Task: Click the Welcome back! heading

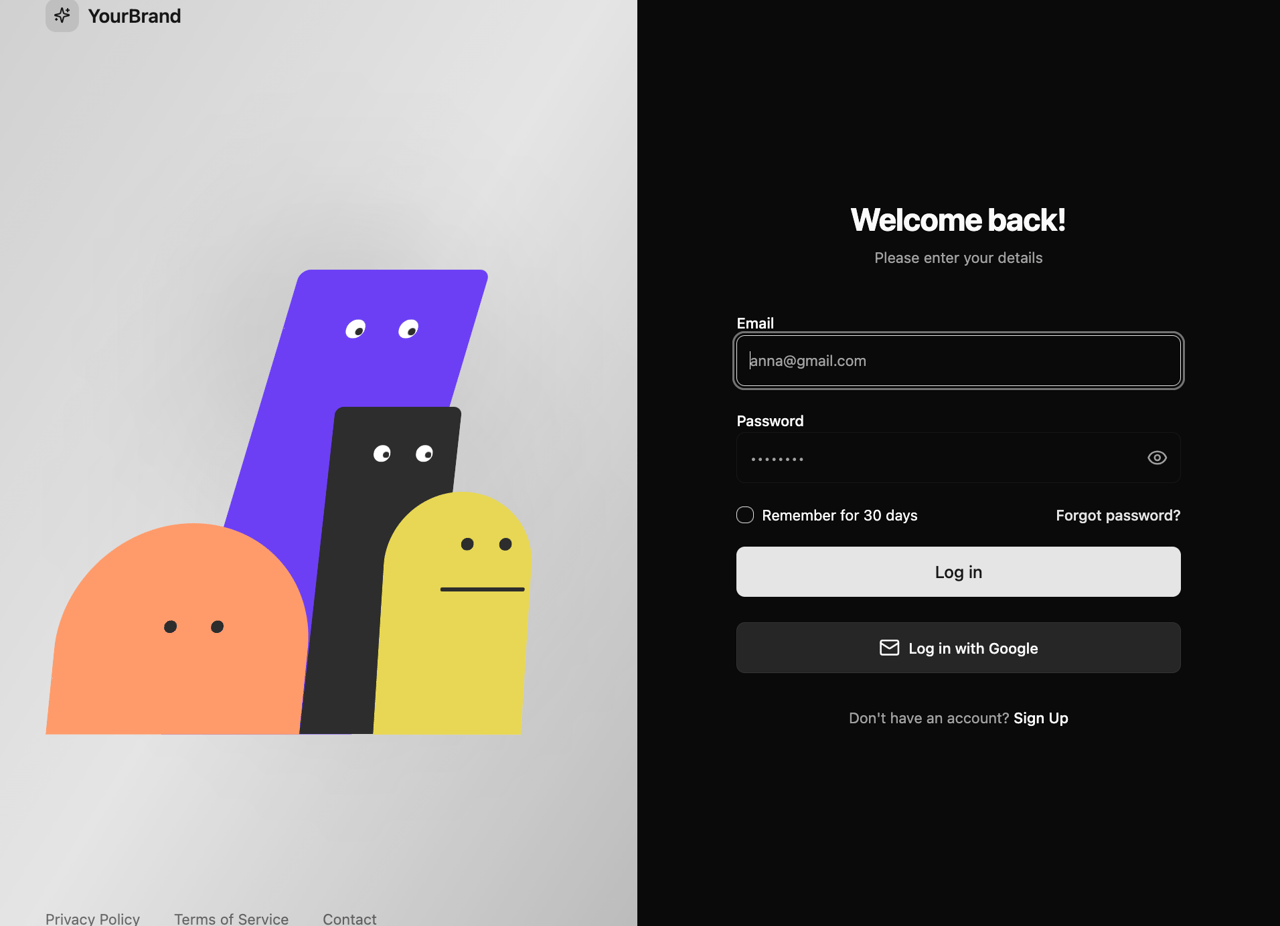Action: point(958,220)
